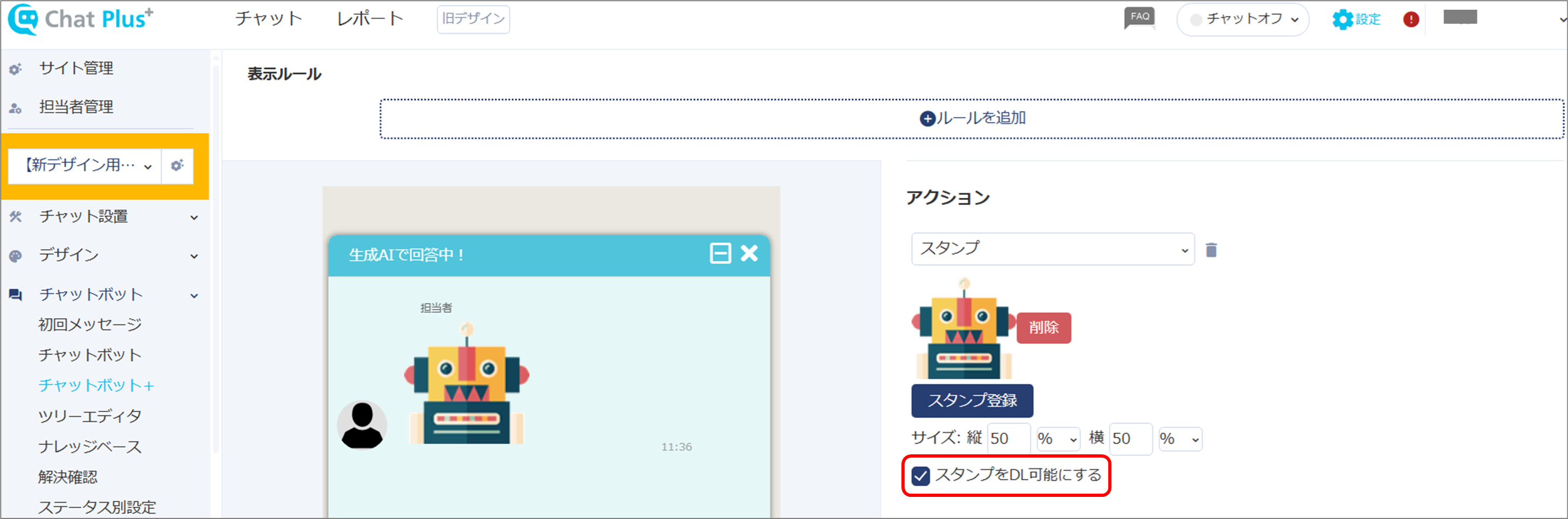The image size is (1568, 519).
Task: Open ナレッジベース submenu item
Action: tap(90, 446)
